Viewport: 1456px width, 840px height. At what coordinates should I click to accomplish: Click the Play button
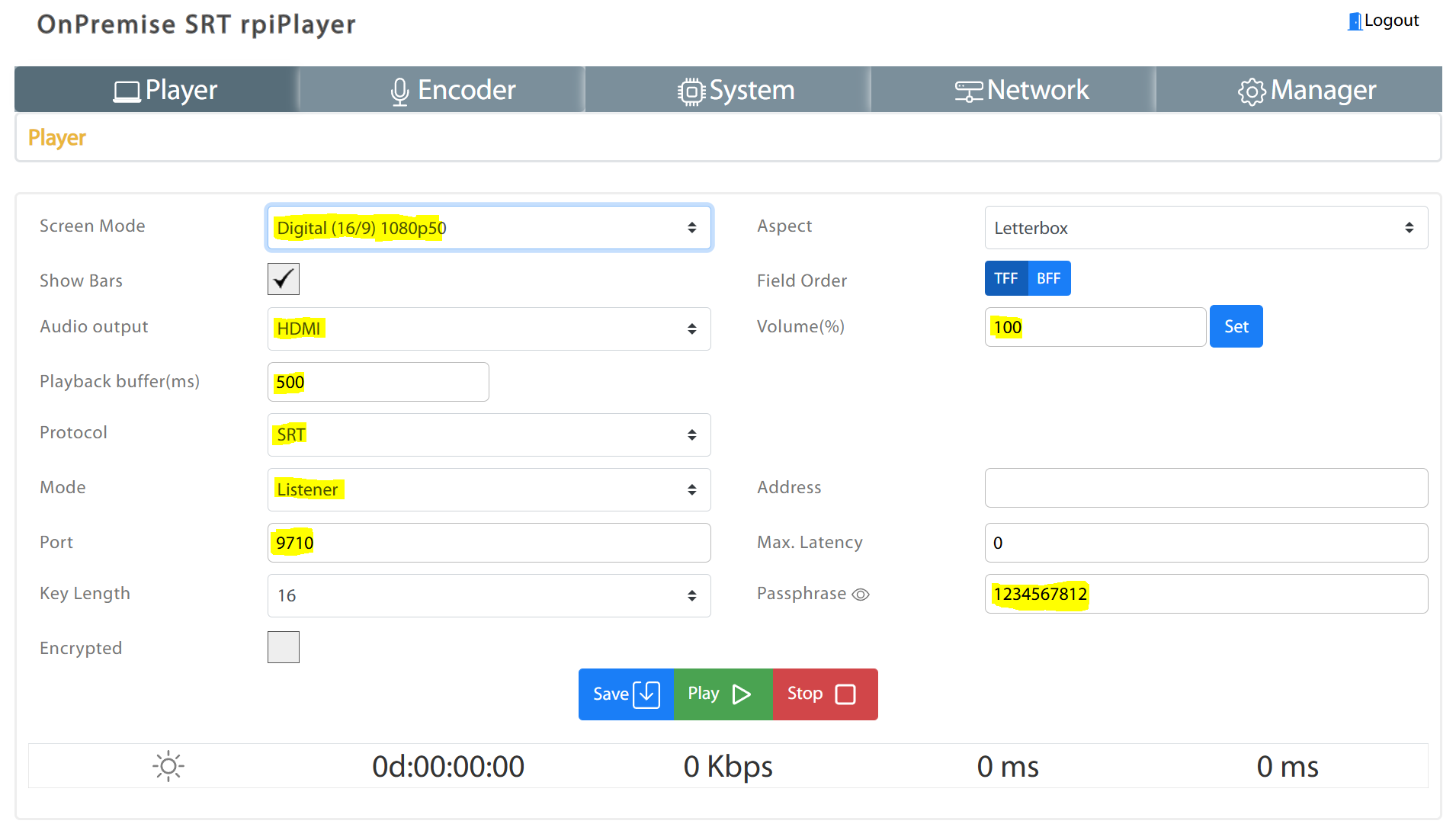tap(723, 694)
